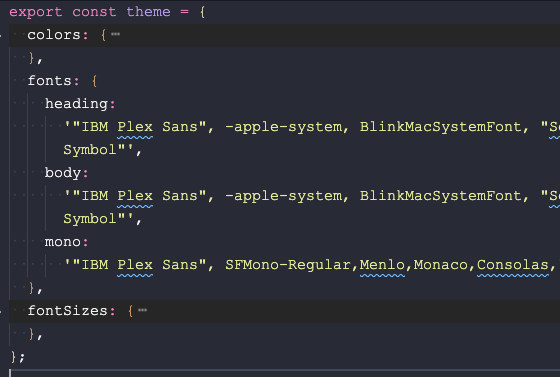
Task: Click '-apple-system' in the heading font string
Action: pos(284,127)
